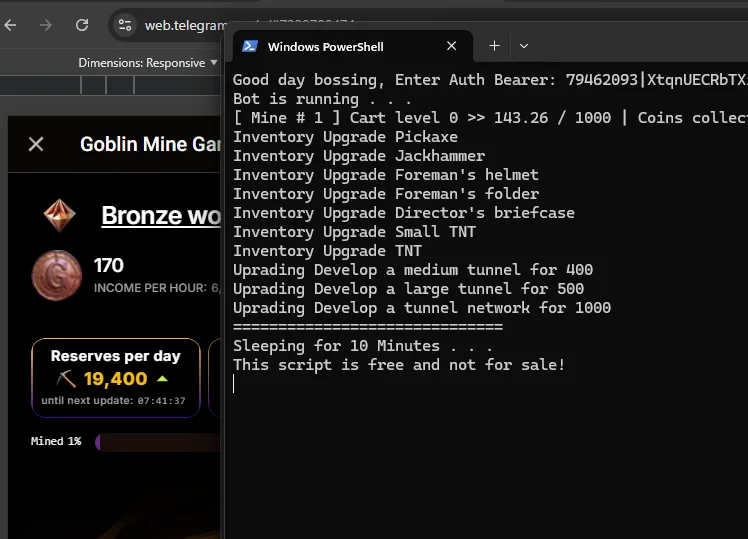
Task: Open Dimensions: Responsive dropdown
Action: (148, 63)
